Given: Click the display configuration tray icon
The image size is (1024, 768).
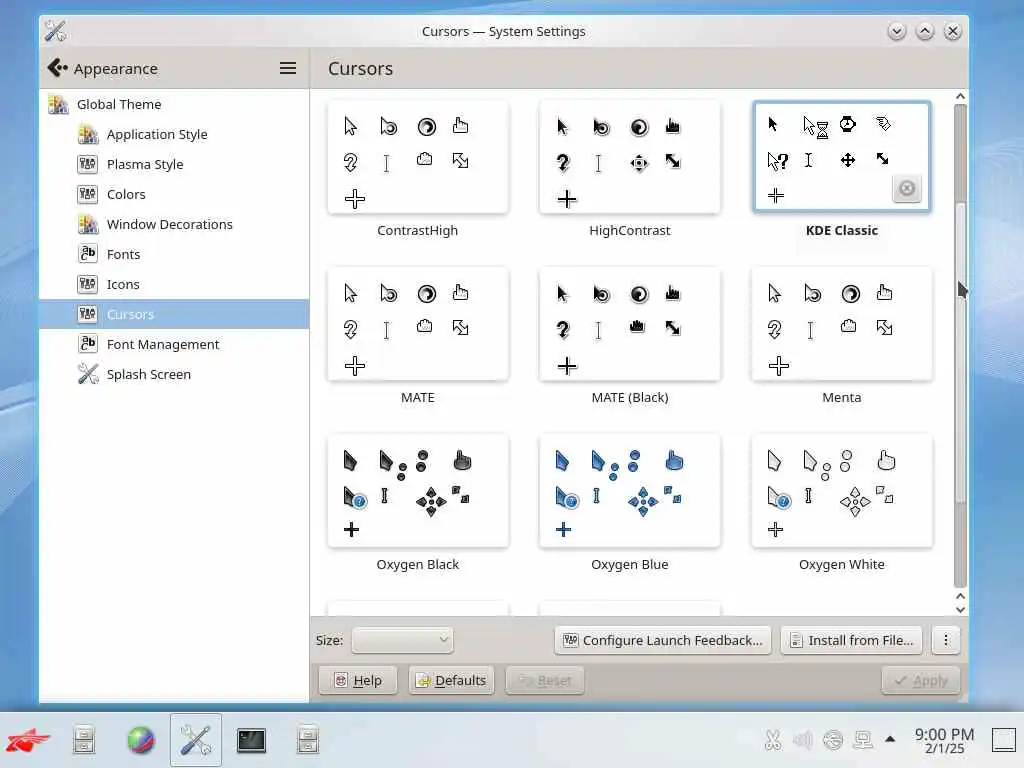Looking at the screenshot, I should click(x=863, y=740).
